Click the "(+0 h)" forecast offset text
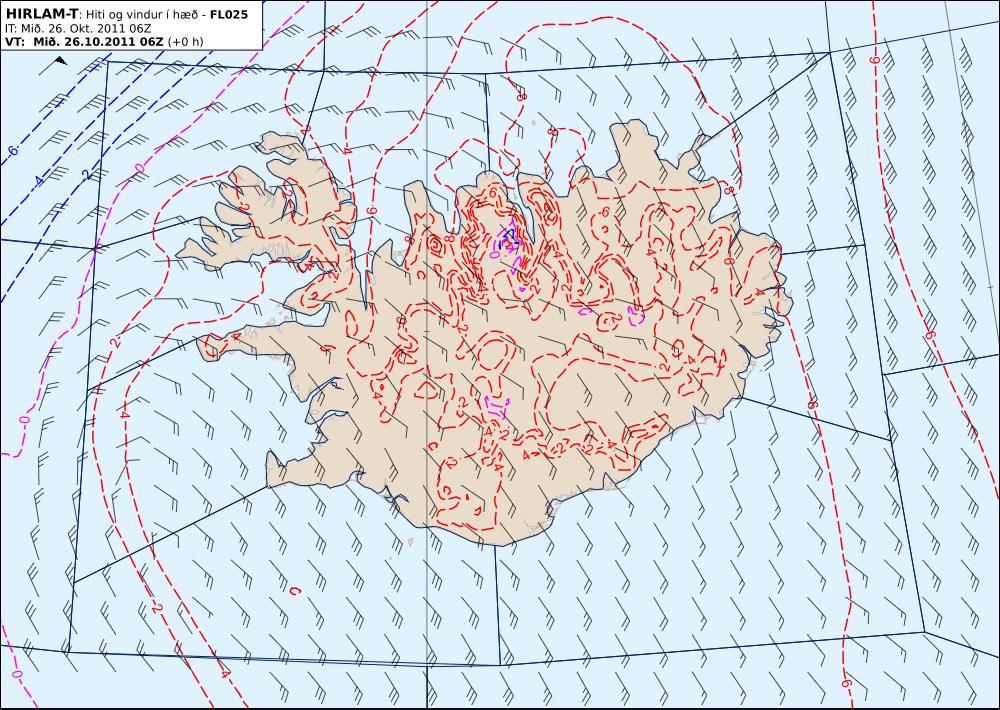 pyautogui.click(x=186, y=42)
